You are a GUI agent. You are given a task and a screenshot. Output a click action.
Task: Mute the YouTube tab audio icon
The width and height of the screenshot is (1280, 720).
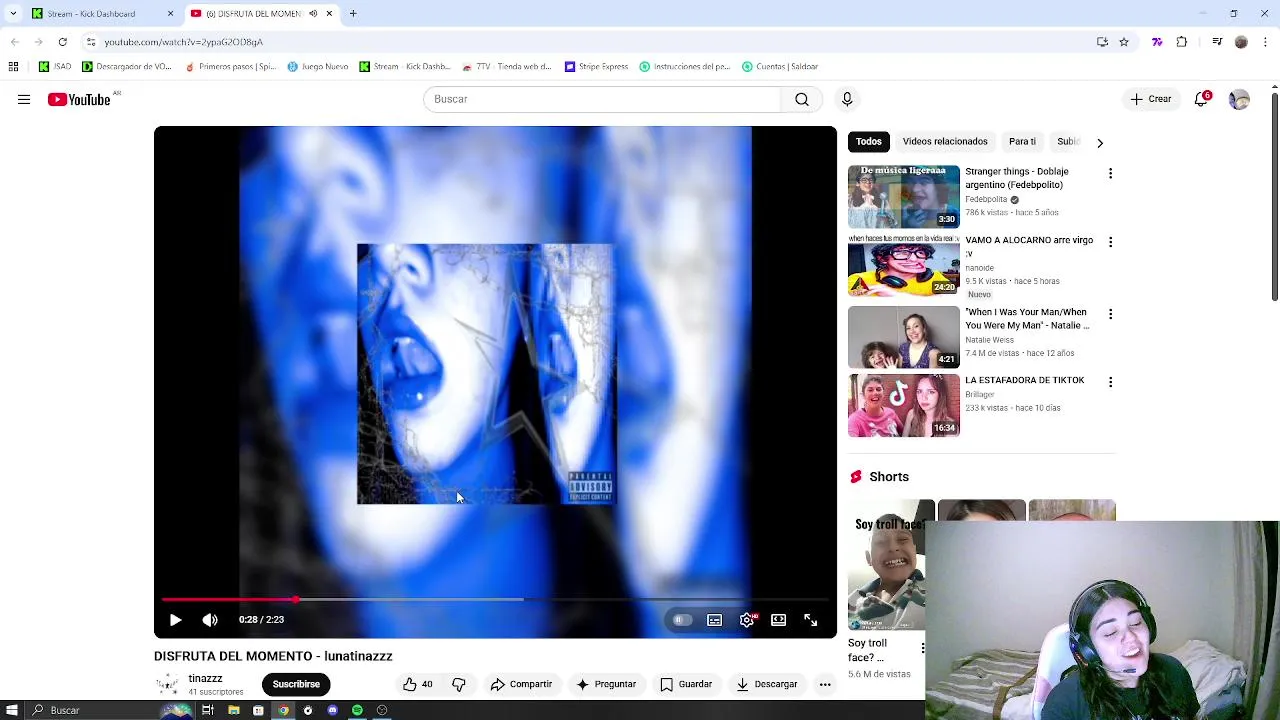313,13
